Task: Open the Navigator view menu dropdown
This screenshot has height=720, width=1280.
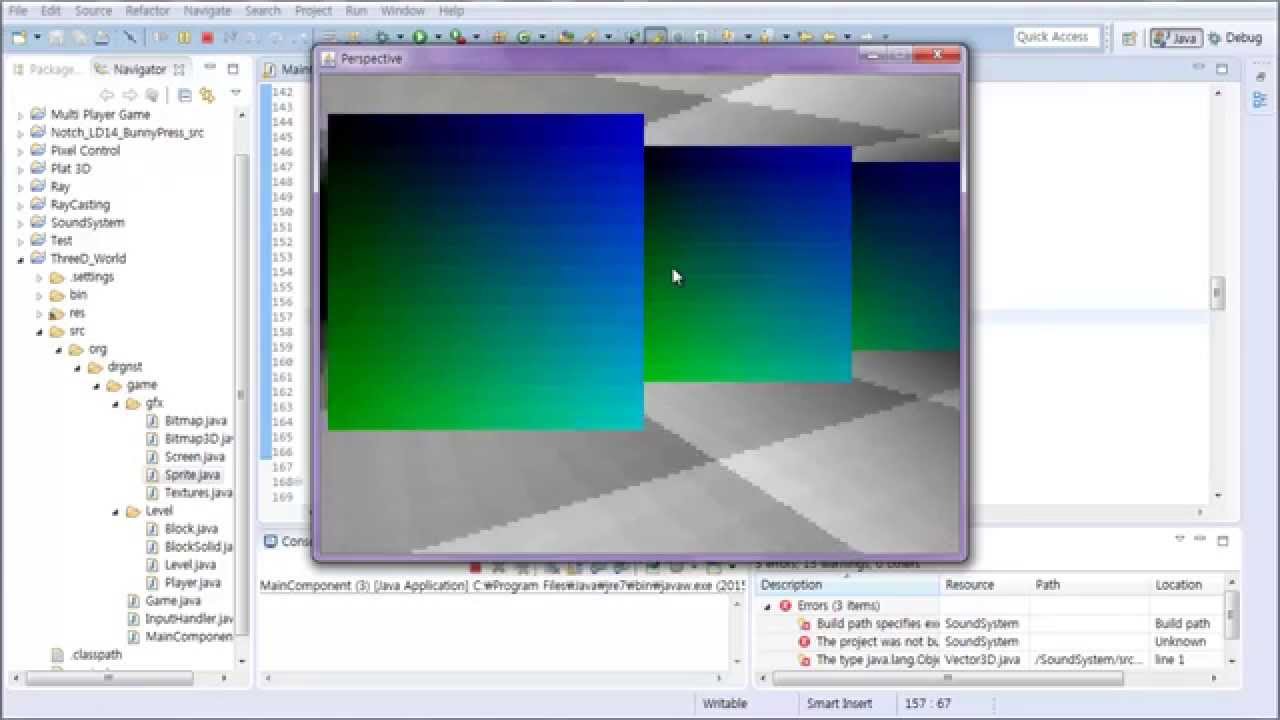Action: pyautogui.click(x=235, y=93)
